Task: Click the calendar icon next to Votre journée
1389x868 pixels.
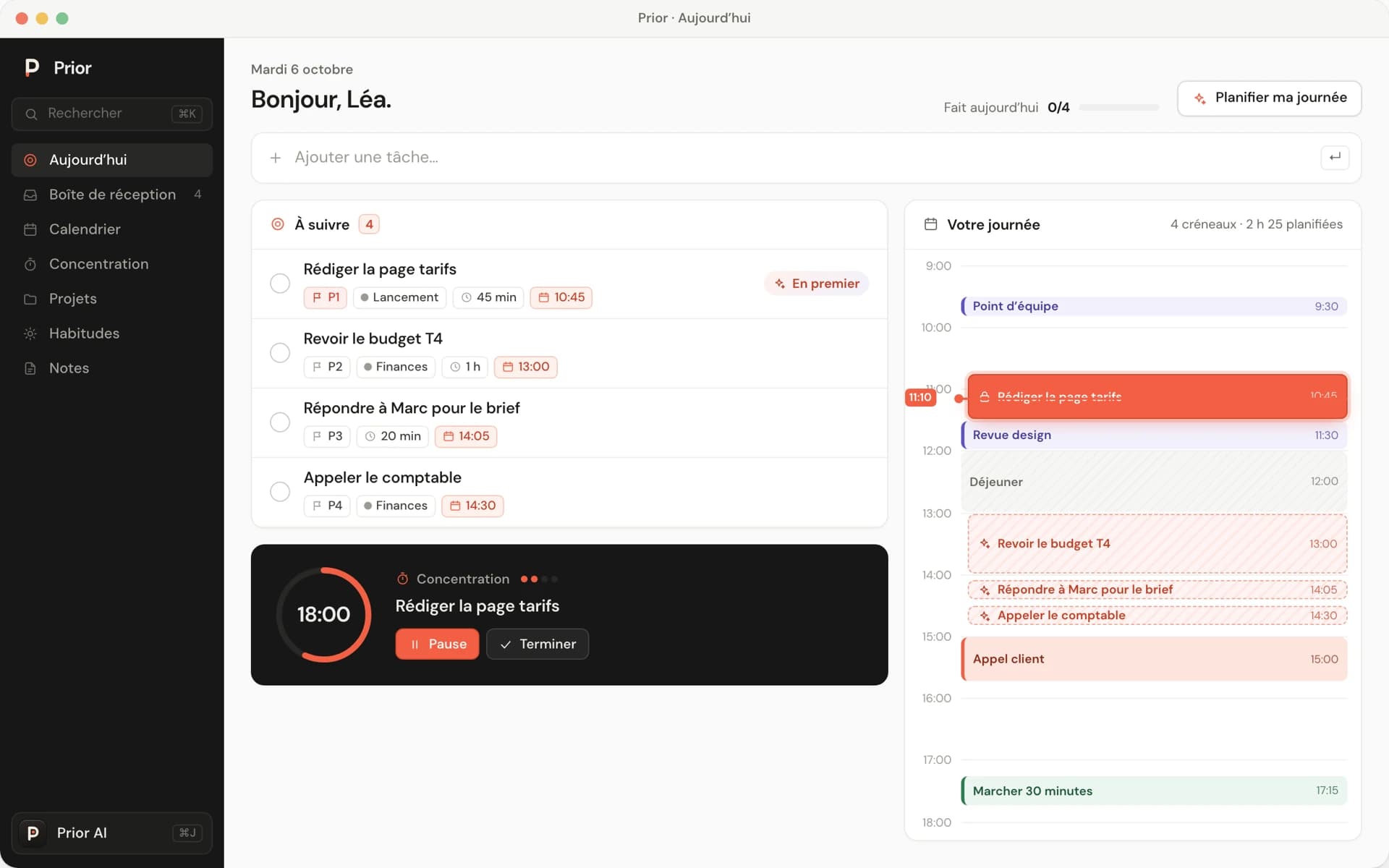Action: click(x=930, y=224)
